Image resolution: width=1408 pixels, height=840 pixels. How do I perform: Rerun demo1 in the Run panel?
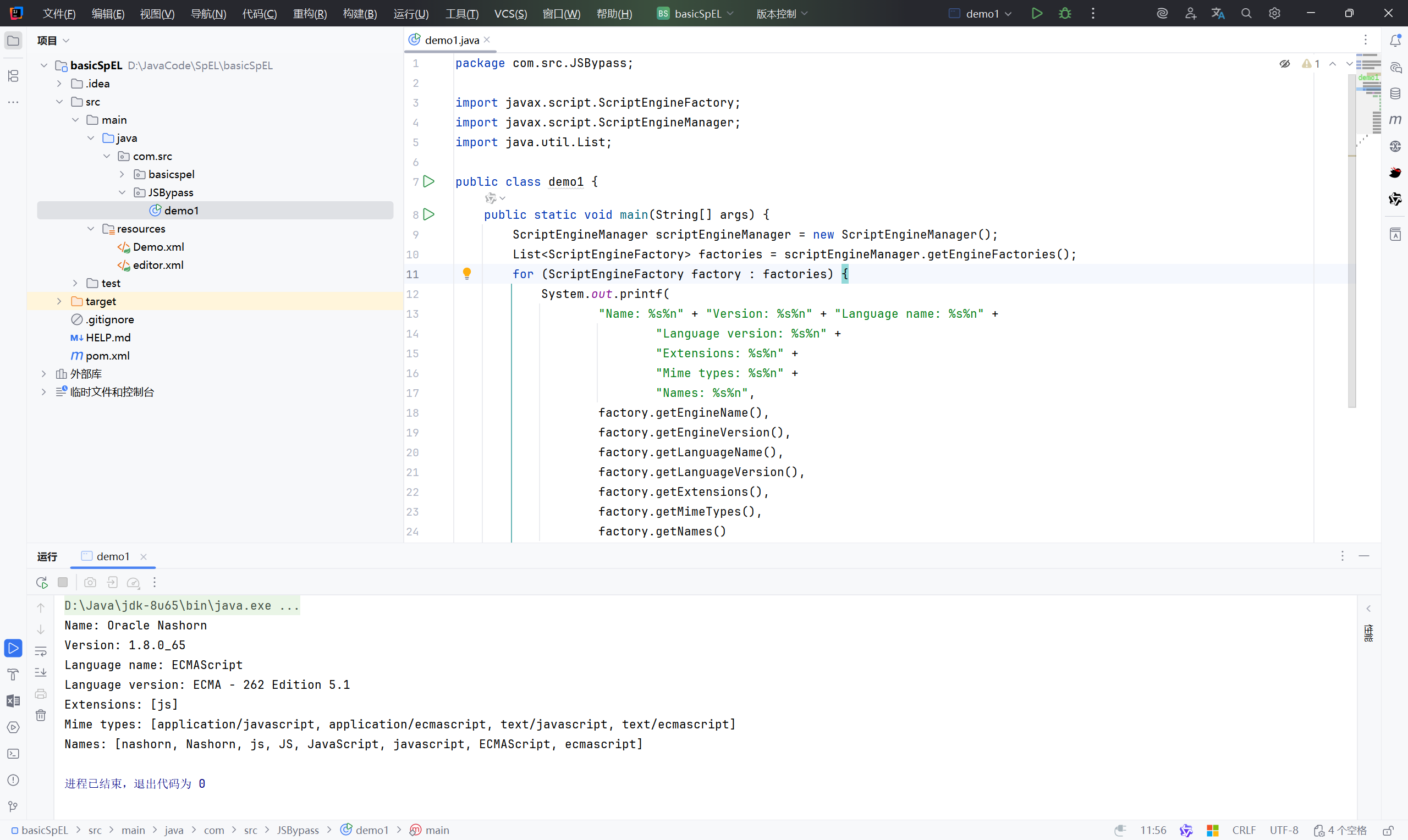41,582
